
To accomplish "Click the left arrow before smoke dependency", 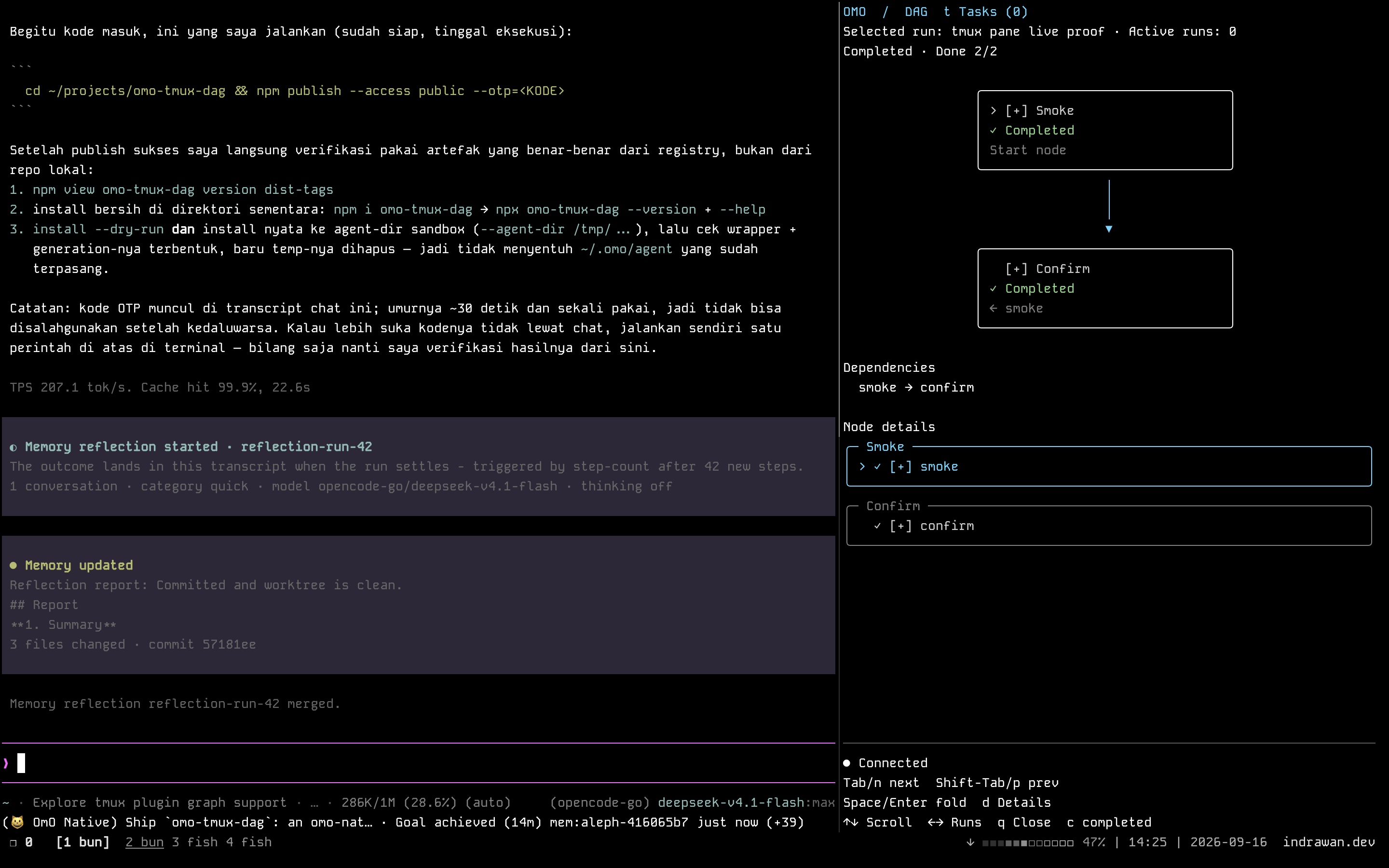I will tap(994, 308).
